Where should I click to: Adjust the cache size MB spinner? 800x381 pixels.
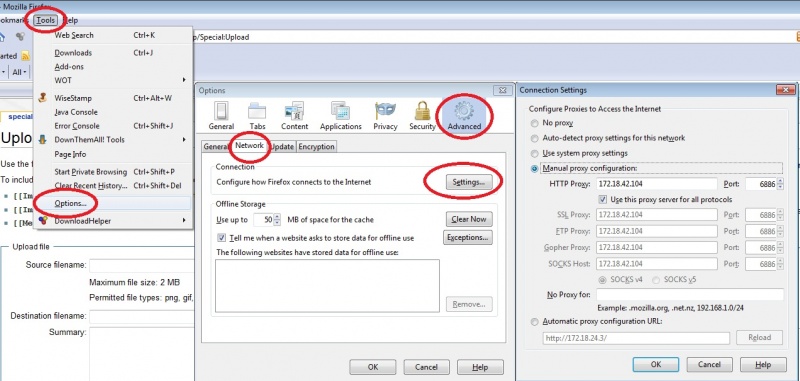pos(277,220)
